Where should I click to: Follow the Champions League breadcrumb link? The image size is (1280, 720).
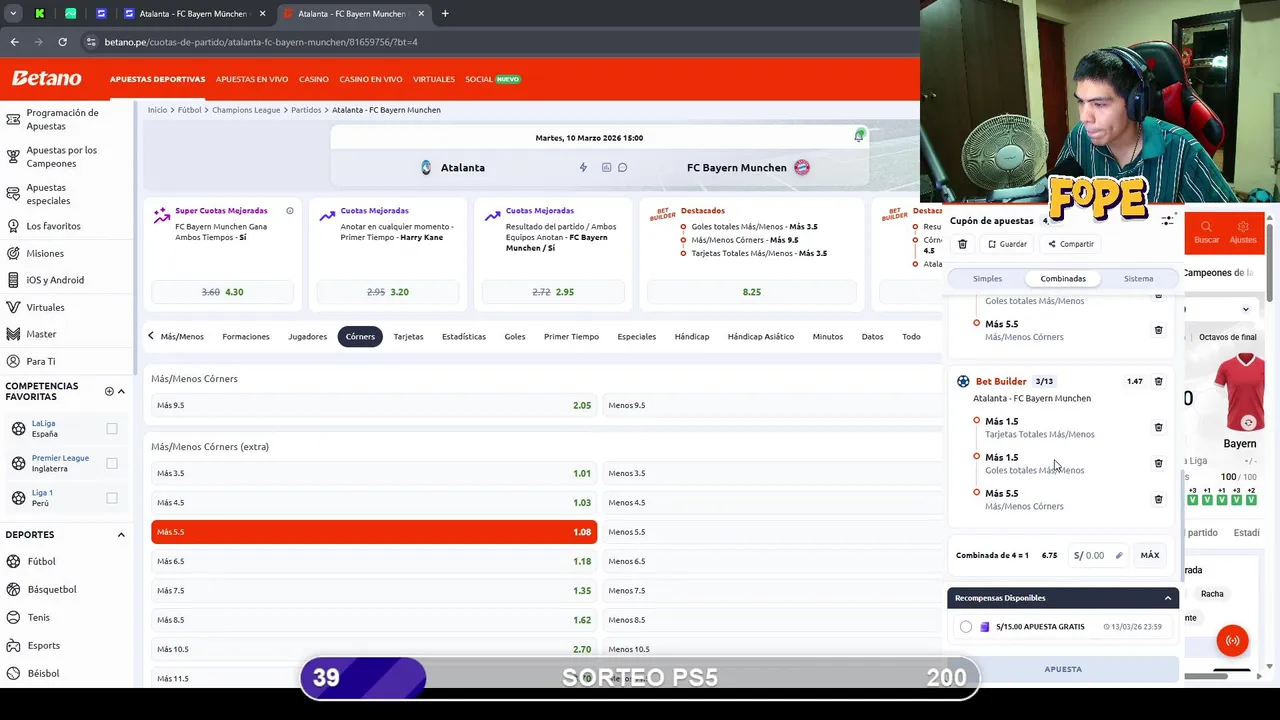tap(246, 110)
